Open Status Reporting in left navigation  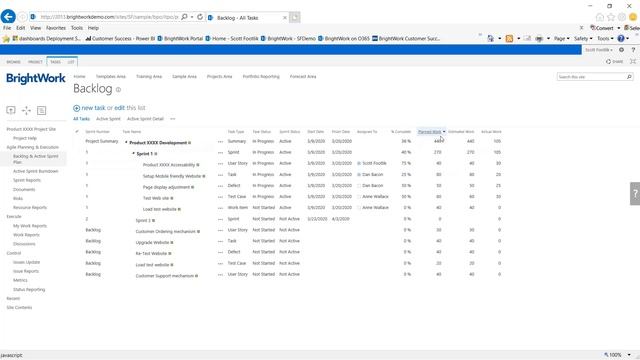click(29, 289)
